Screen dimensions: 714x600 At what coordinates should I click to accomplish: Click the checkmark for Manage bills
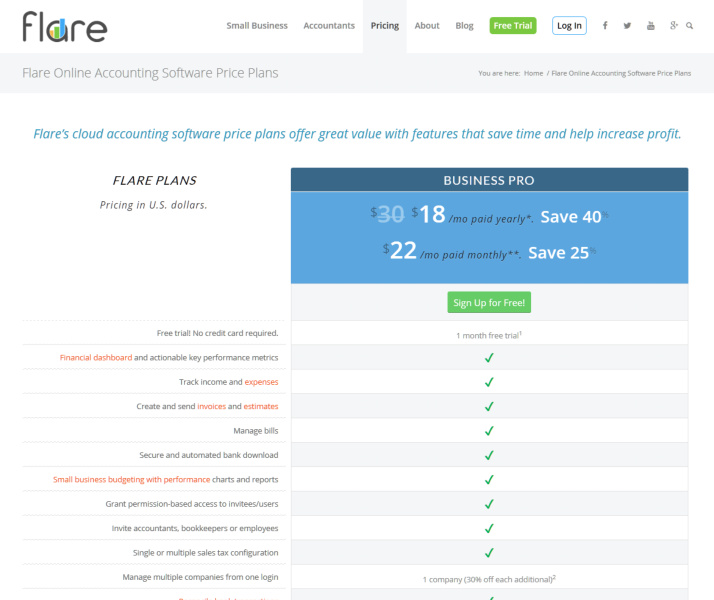point(489,431)
